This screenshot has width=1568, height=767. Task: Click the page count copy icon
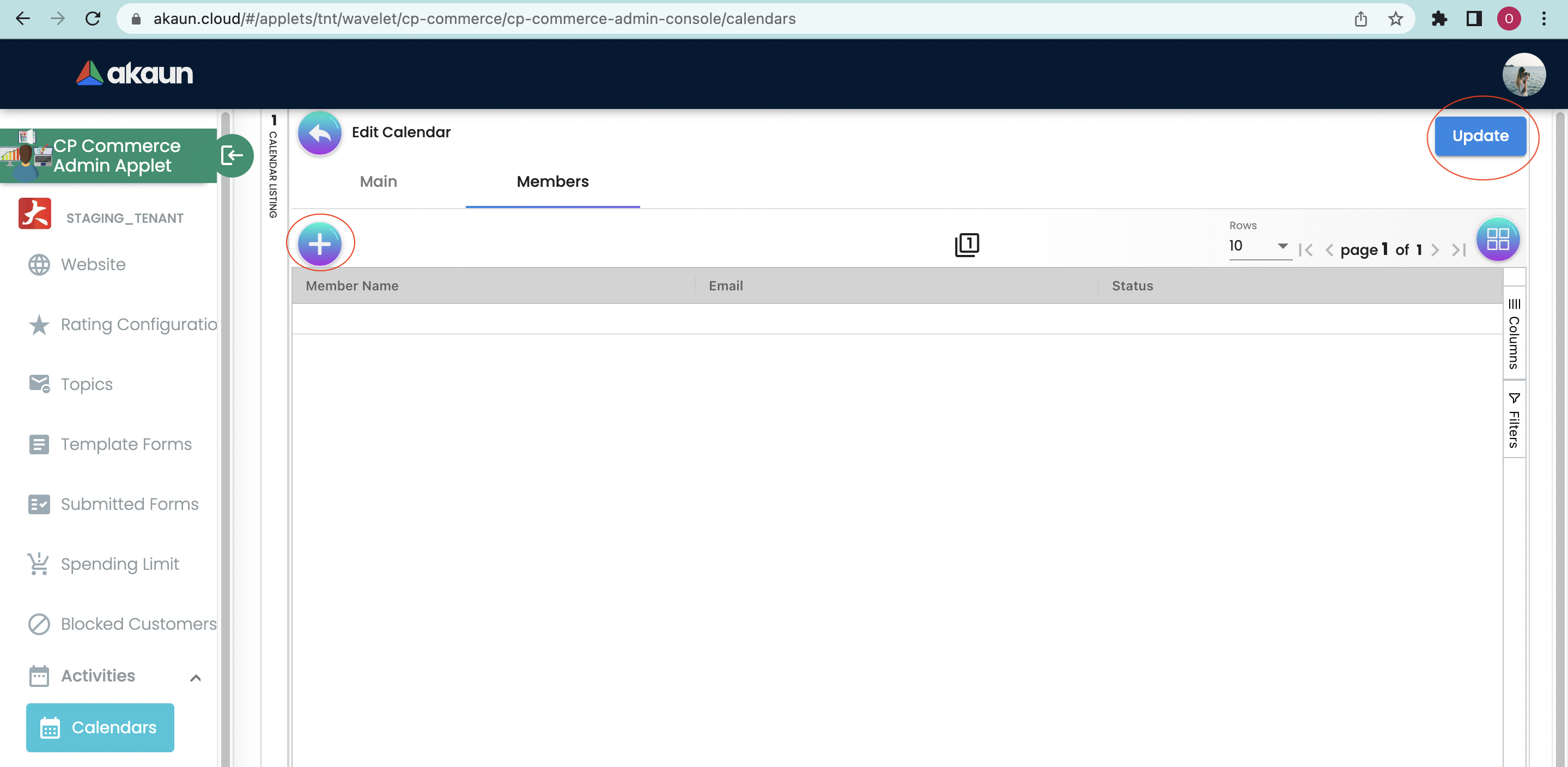[966, 245]
